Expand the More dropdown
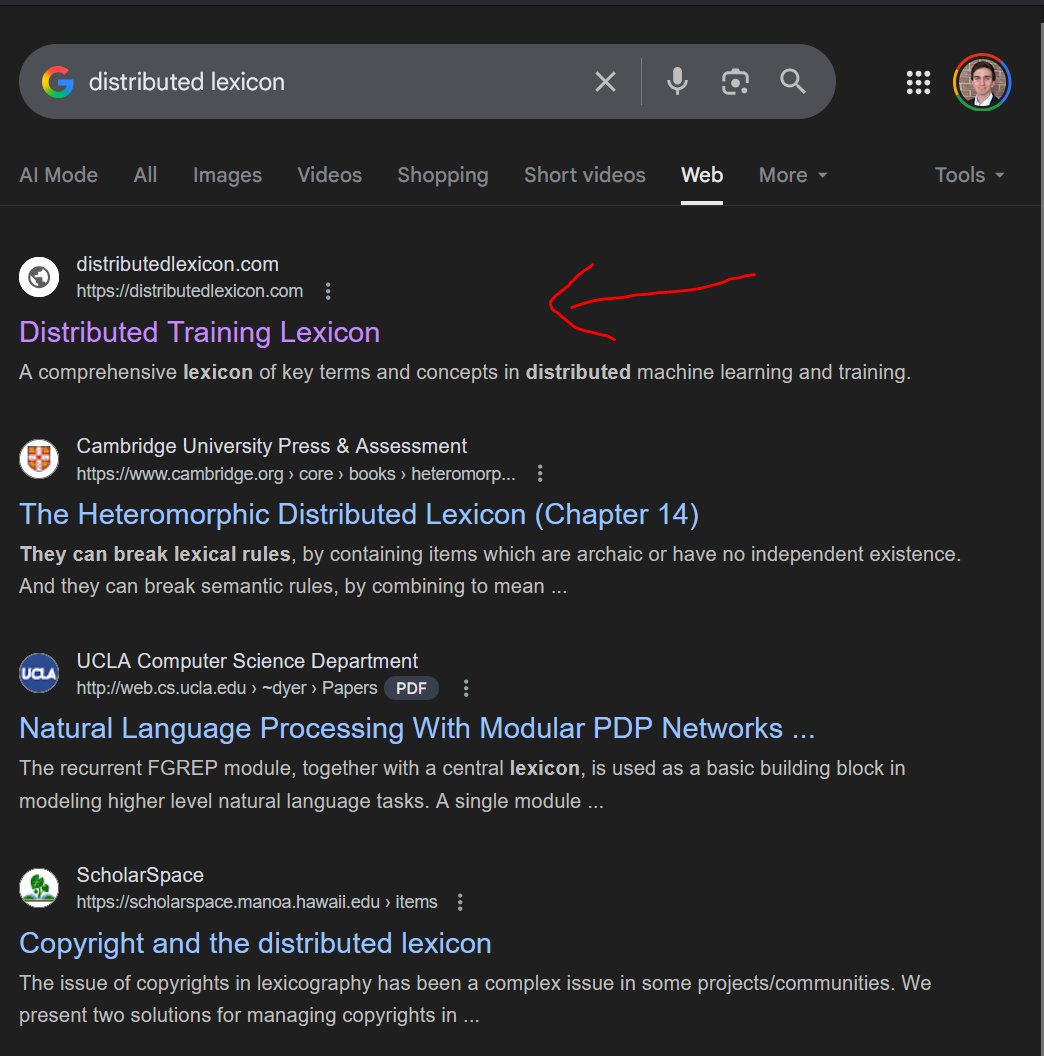Image resolution: width=1044 pixels, height=1056 pixels. (793, 175)
